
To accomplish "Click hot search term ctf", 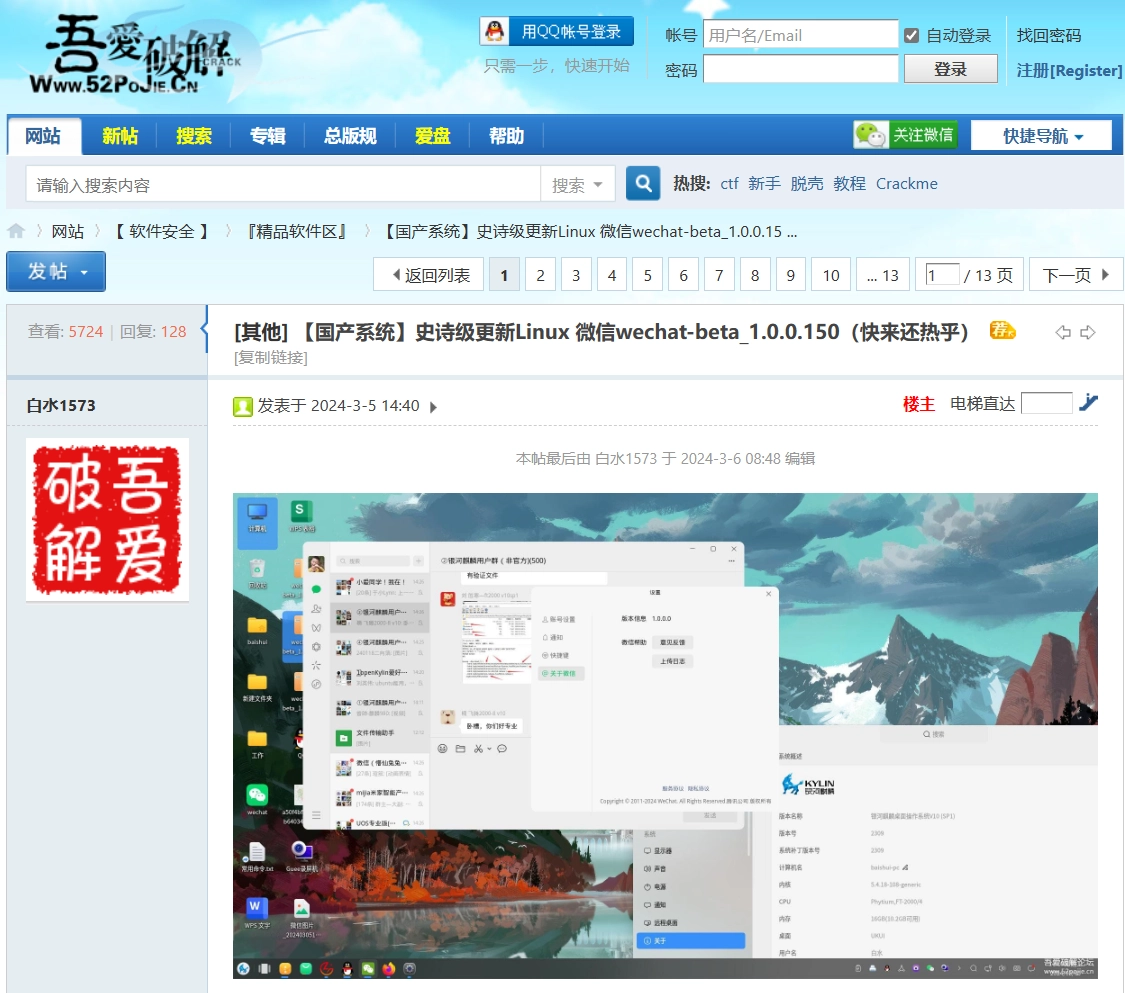I will (729, 184).
